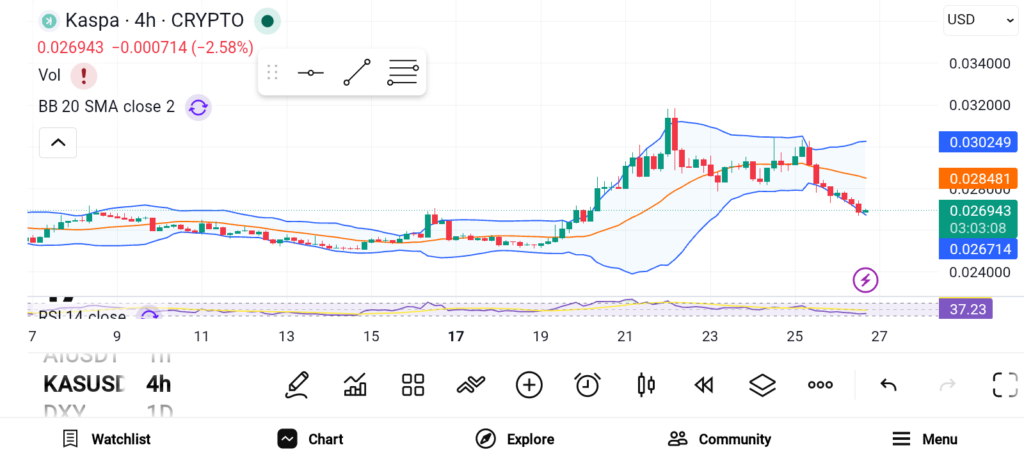The image size is (1024, 461).
Task: Open the indicators chart icon
Action: pos(355,385)
